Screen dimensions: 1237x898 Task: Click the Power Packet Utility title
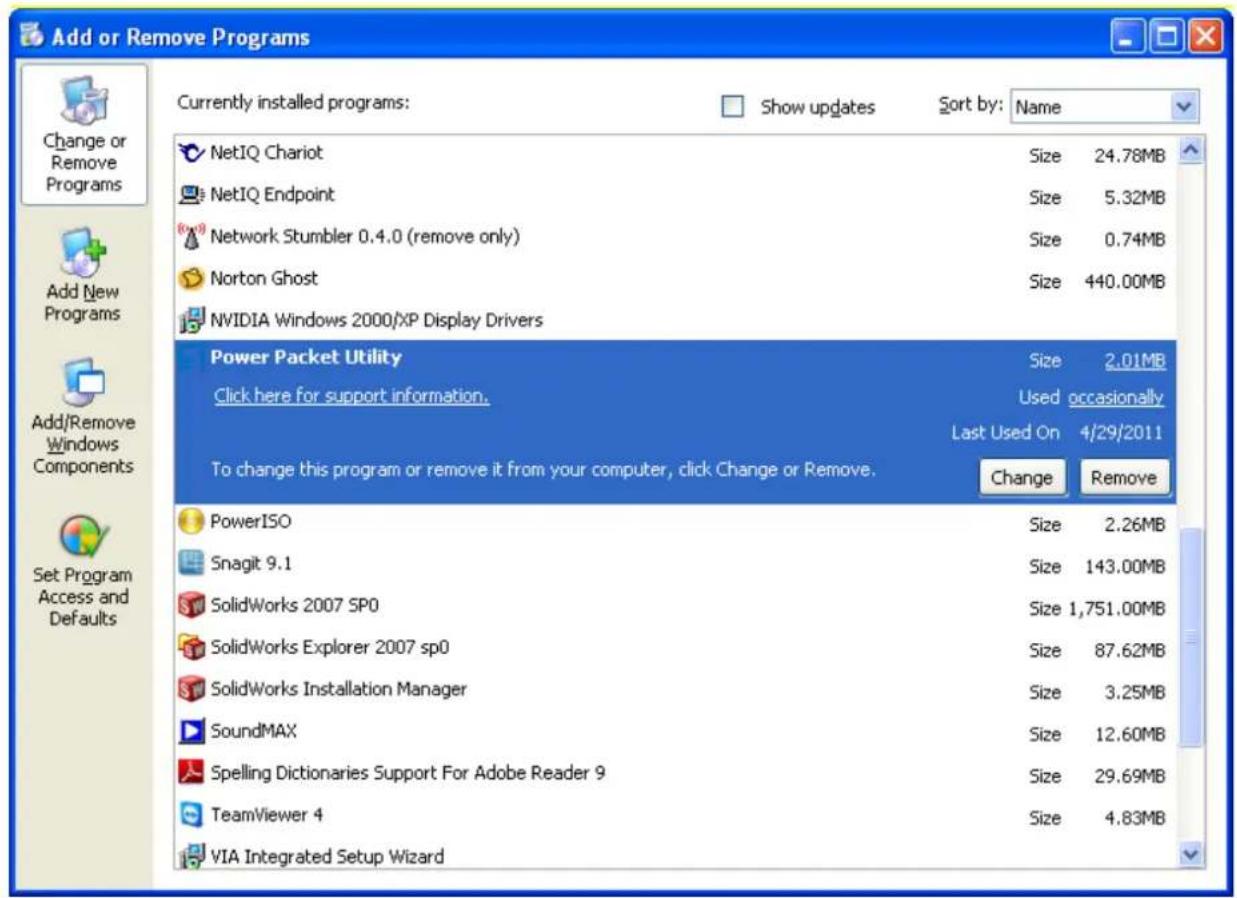306,358
